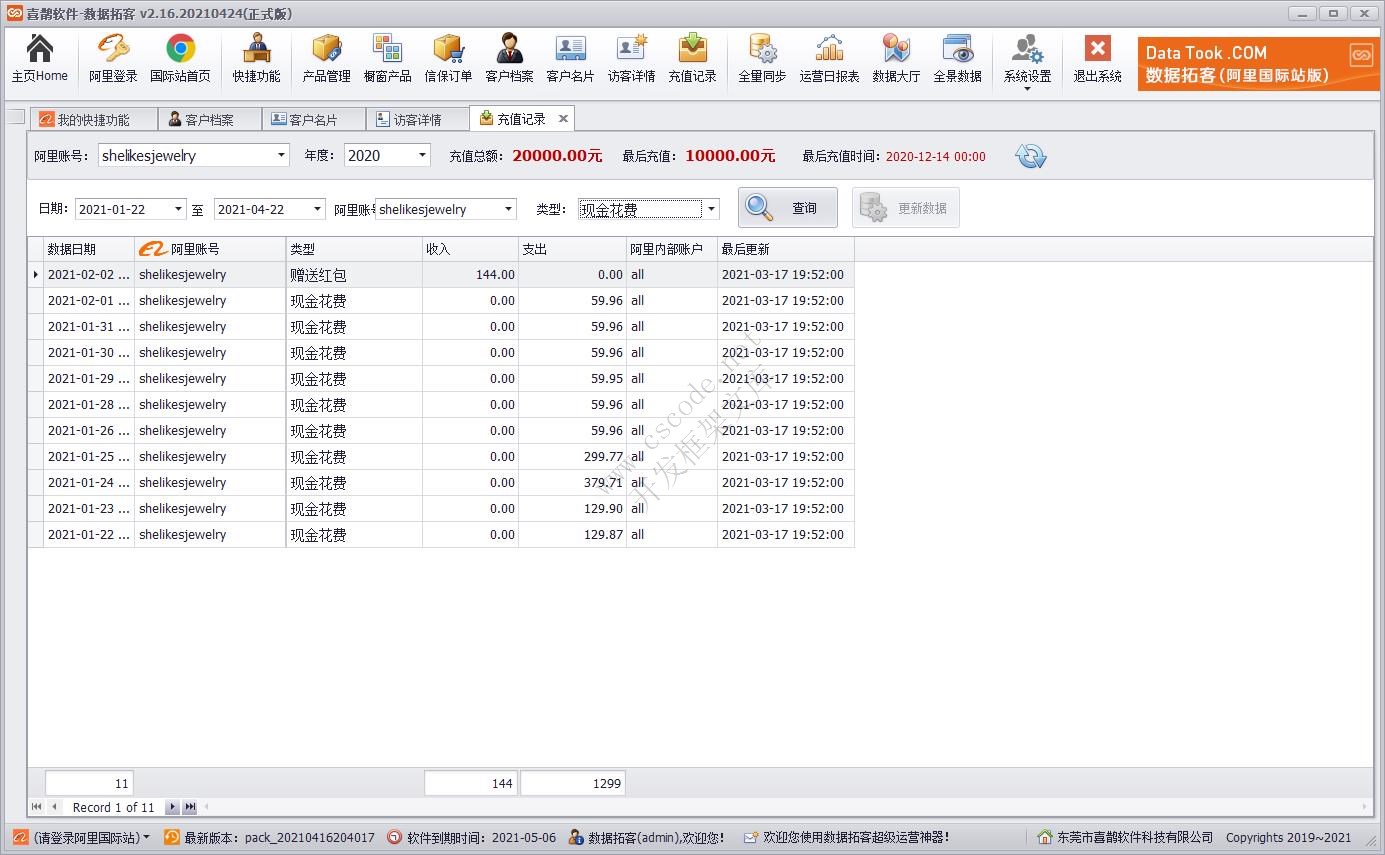Sort by 支出 column header
This screenshot has width=1385, height=855.
pyautogui.click(x=572, y=249)
